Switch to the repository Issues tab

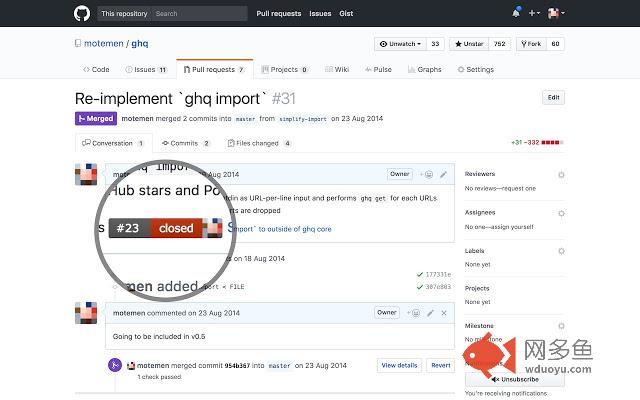(146, 69)
